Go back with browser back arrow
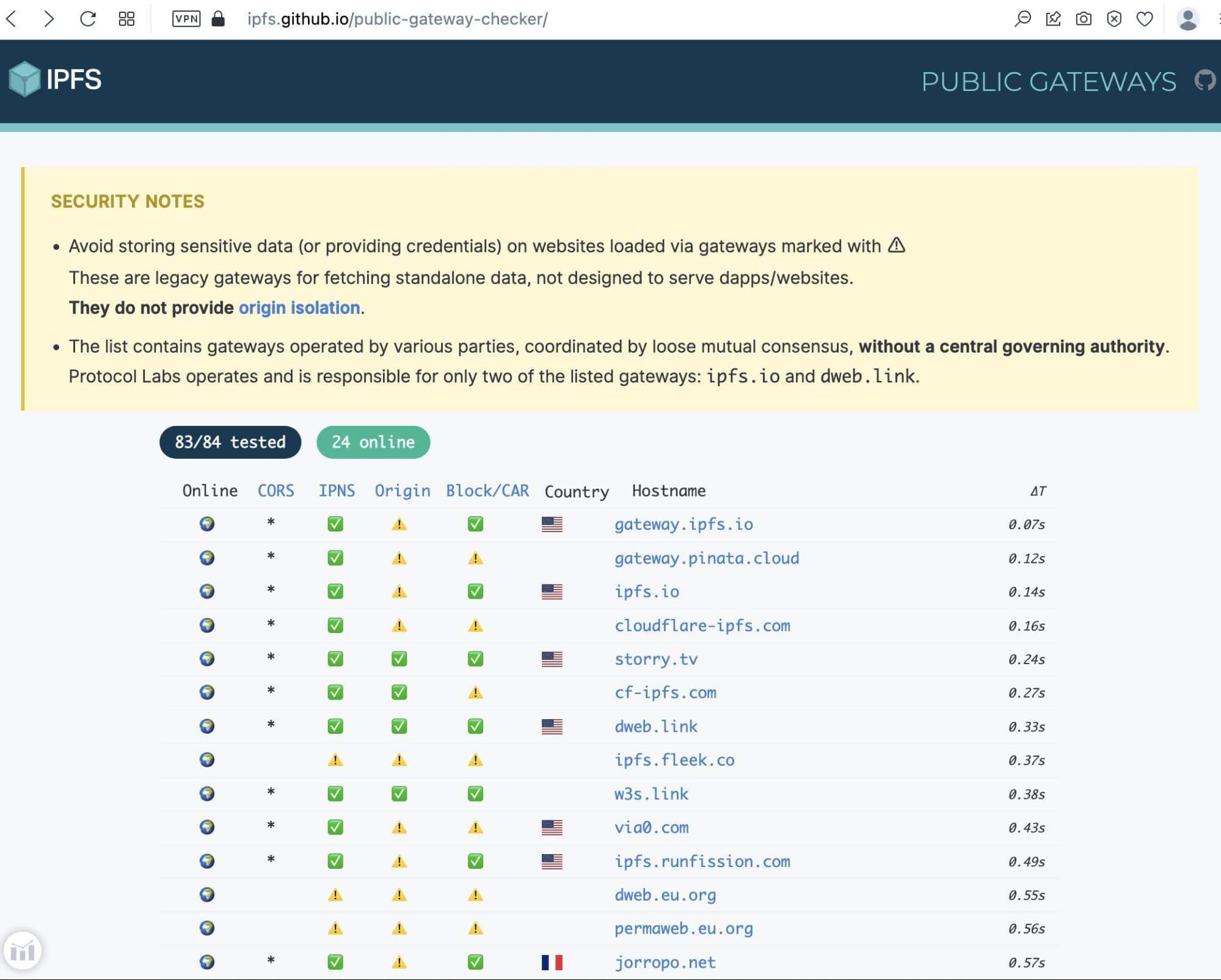This screenshot has height=980, width=1221. tap(12, 19)
